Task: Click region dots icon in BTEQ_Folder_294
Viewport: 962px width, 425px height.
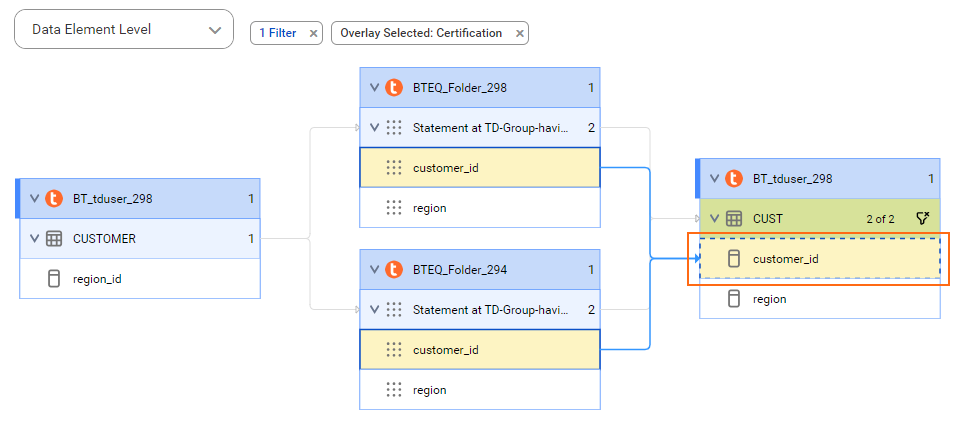Action: click(x=394, y=390)
